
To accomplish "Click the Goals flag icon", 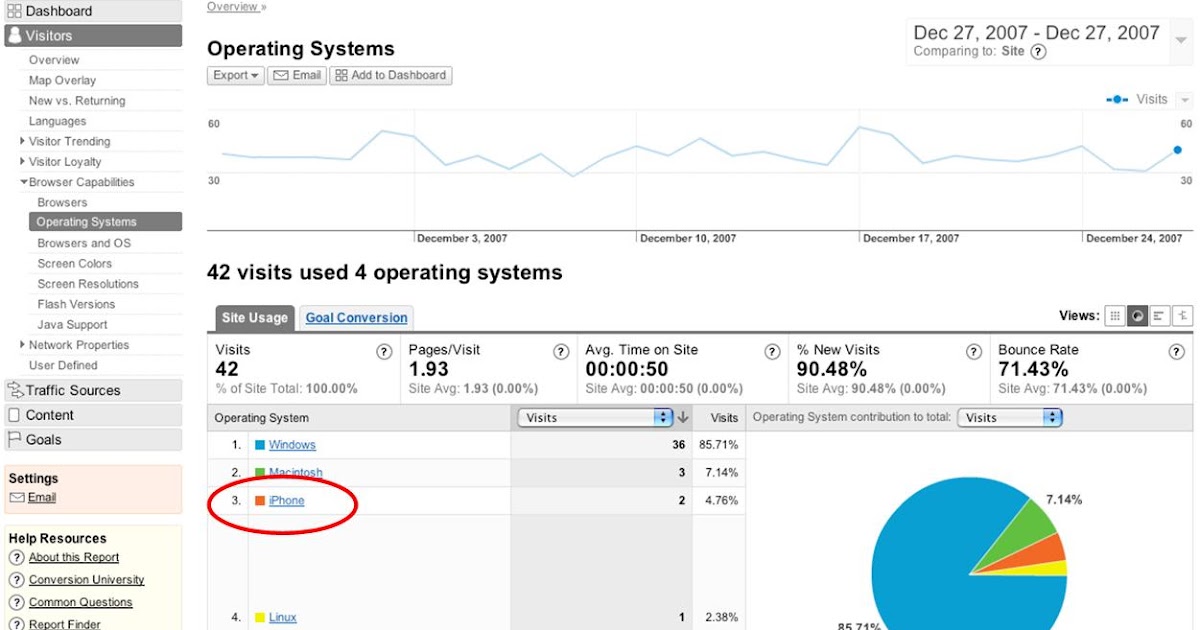I will (x=15, y=439).
